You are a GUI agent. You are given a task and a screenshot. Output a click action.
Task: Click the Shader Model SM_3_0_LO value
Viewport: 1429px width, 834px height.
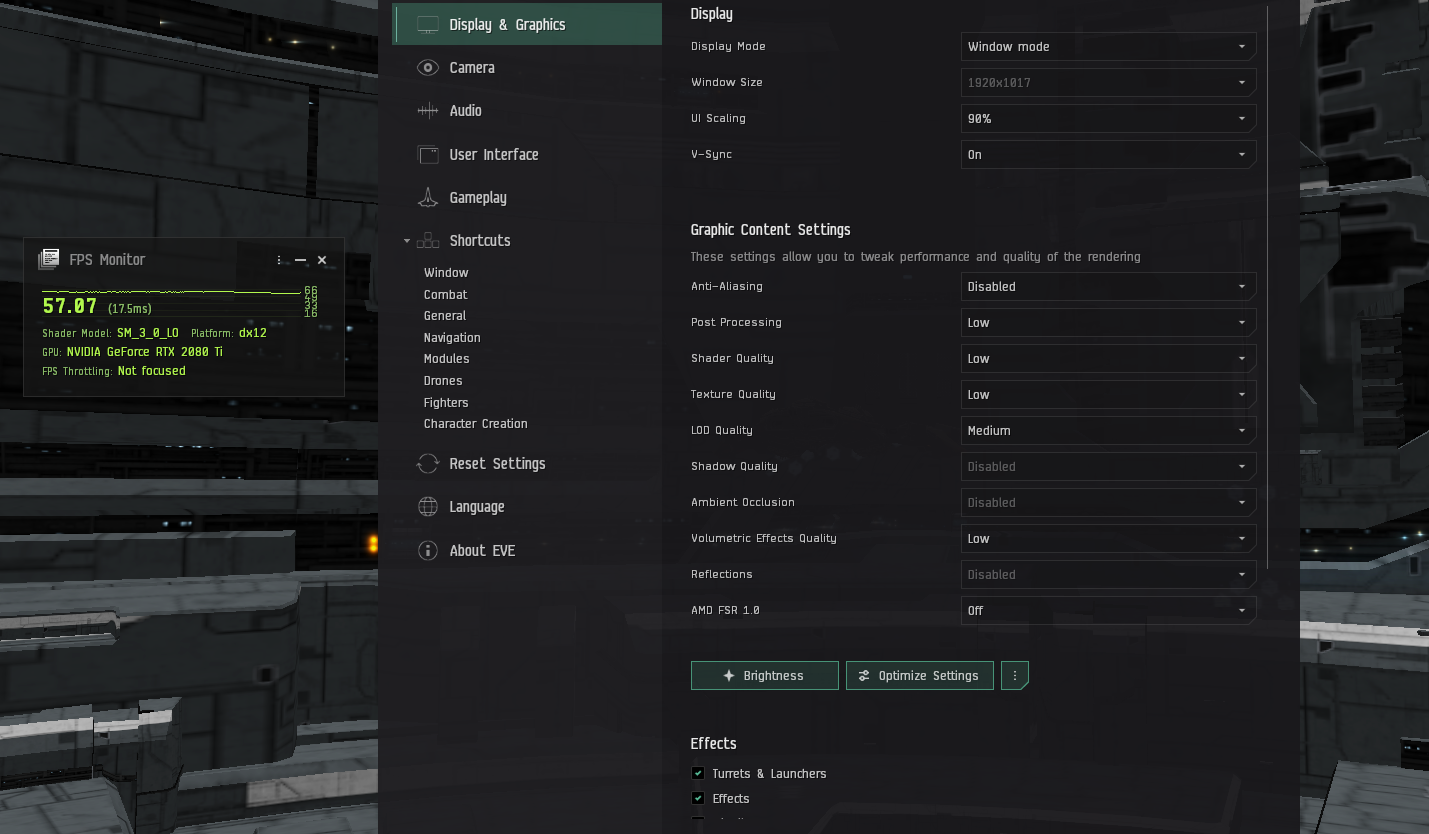click(x=148, y=333)
